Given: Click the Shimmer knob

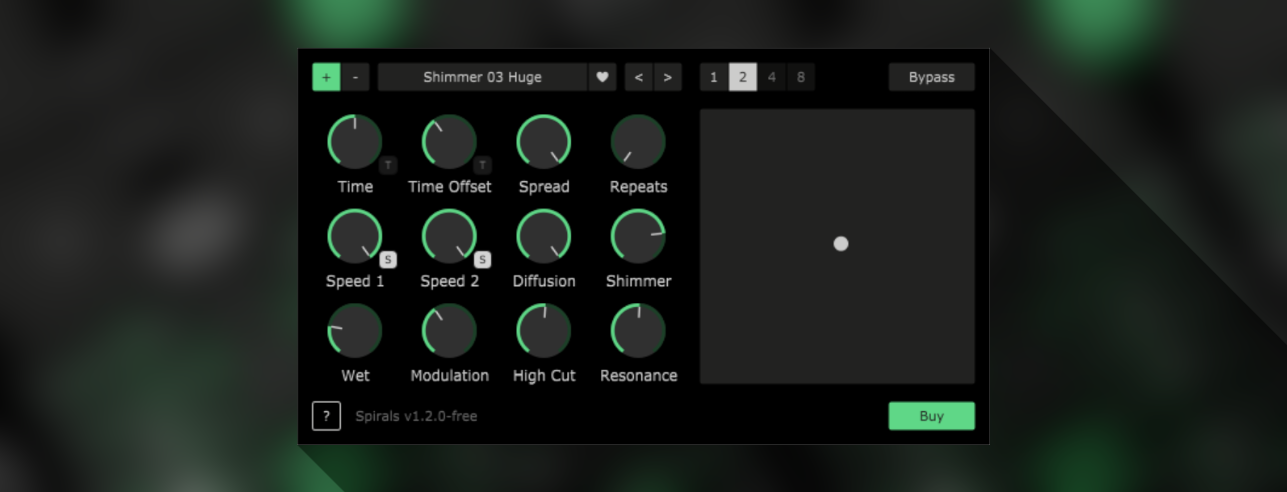Looking at the screenshot, I should pos(638,236).
